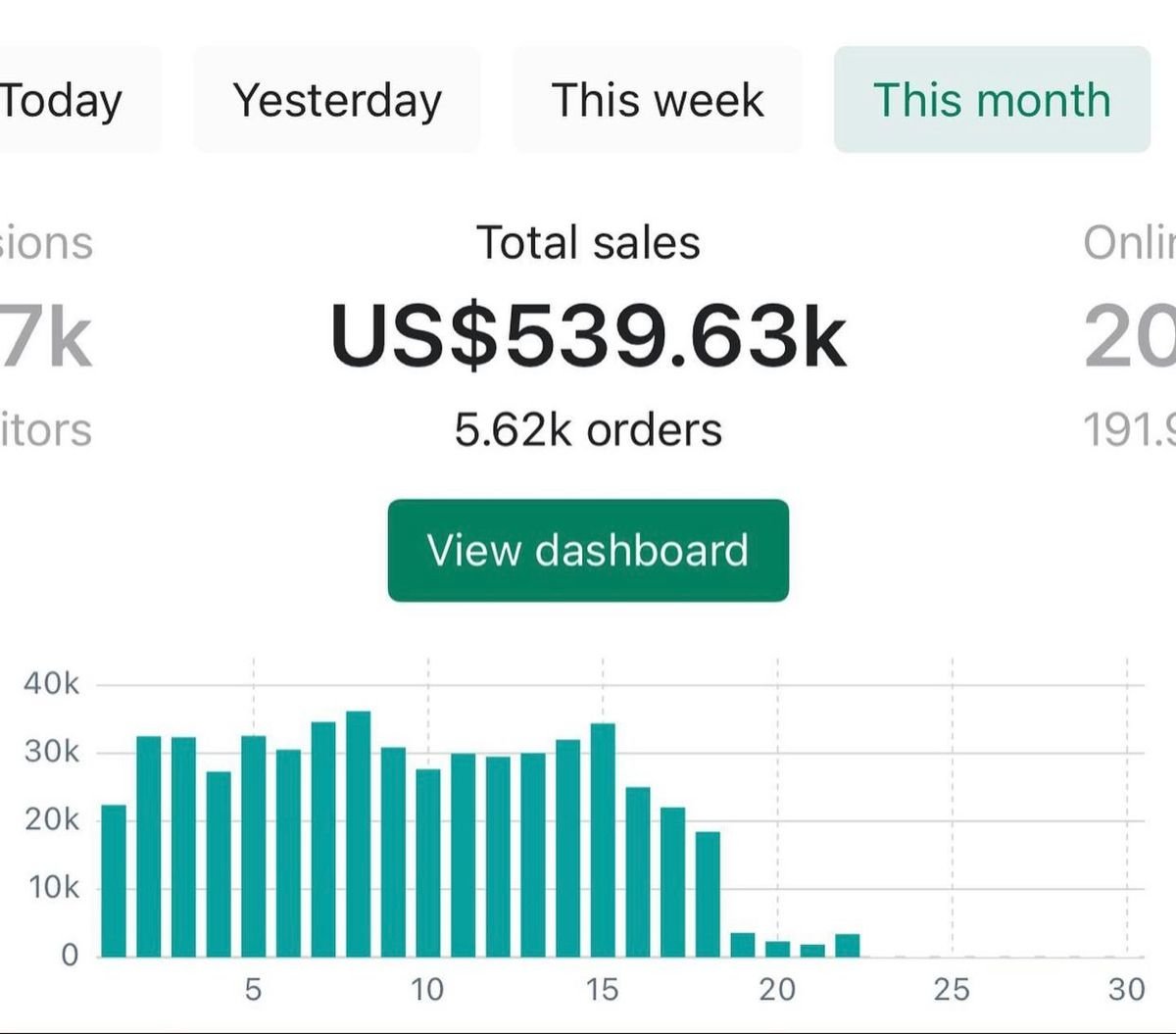Screen dimensions: 1176x1034
Task: Open the View dashboard button
Action: click(588, 551)
